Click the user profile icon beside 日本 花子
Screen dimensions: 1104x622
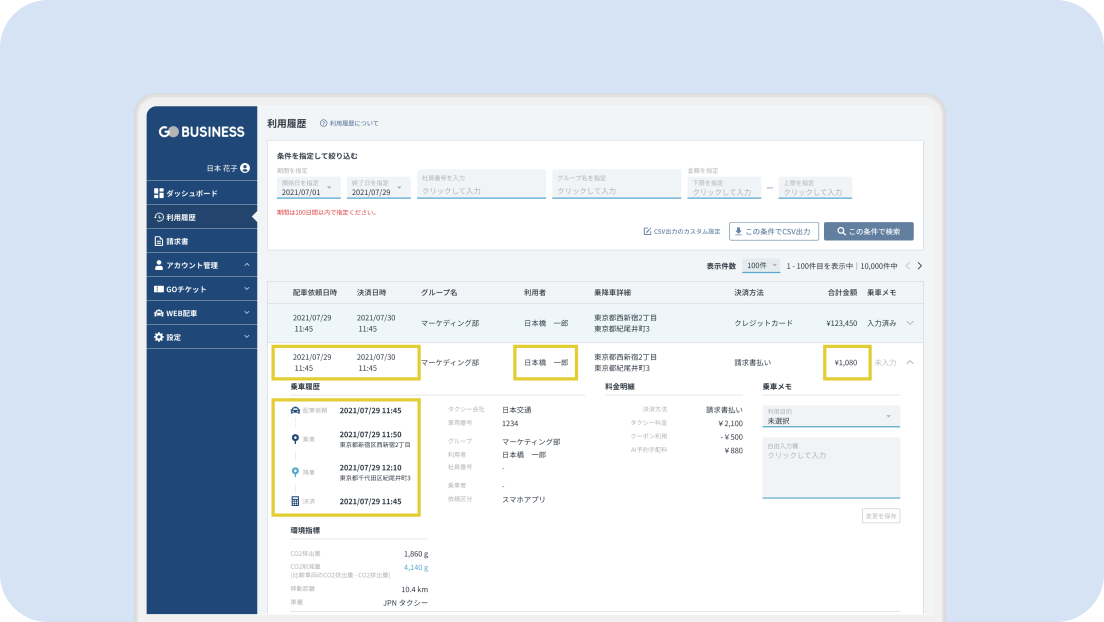pos(245,168)
